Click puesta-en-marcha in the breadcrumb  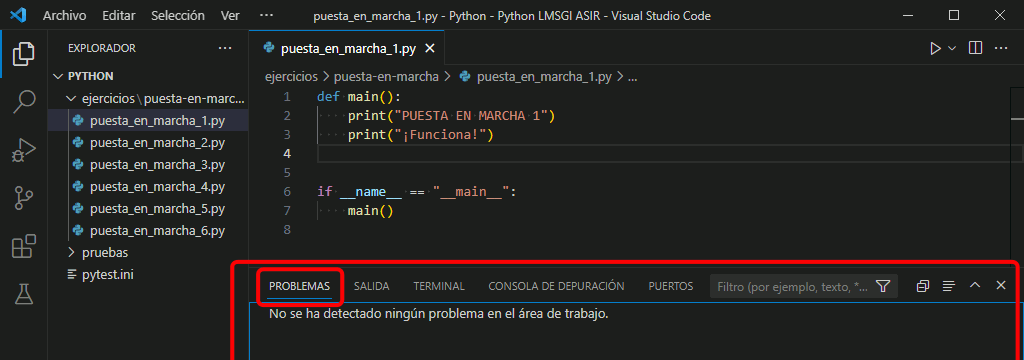click(386, 76)
